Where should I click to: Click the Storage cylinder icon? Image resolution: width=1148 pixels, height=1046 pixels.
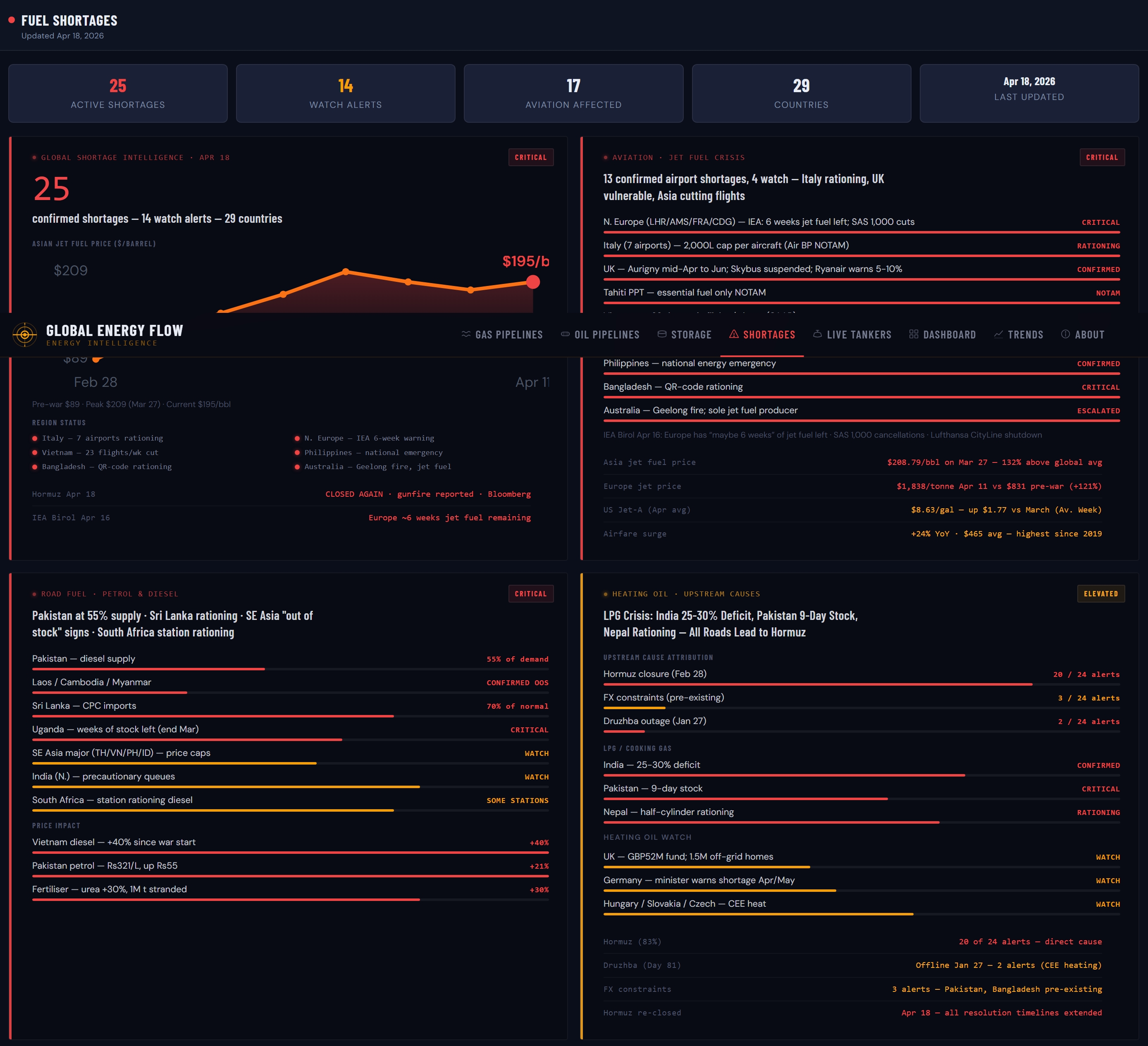coord(662,334)
